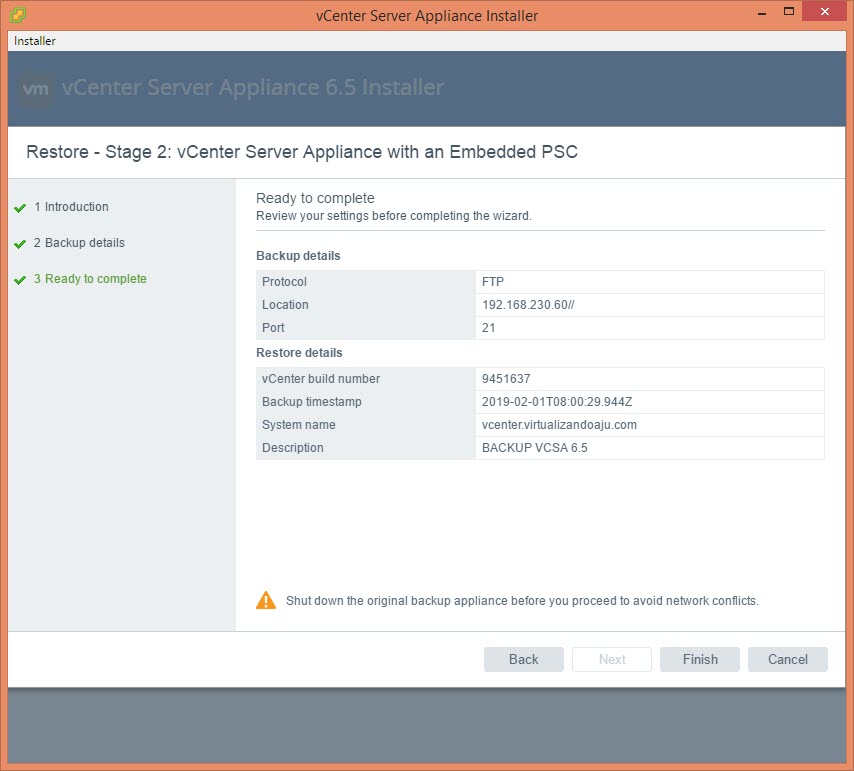Click the Backup timestamp value

[557, 402]
